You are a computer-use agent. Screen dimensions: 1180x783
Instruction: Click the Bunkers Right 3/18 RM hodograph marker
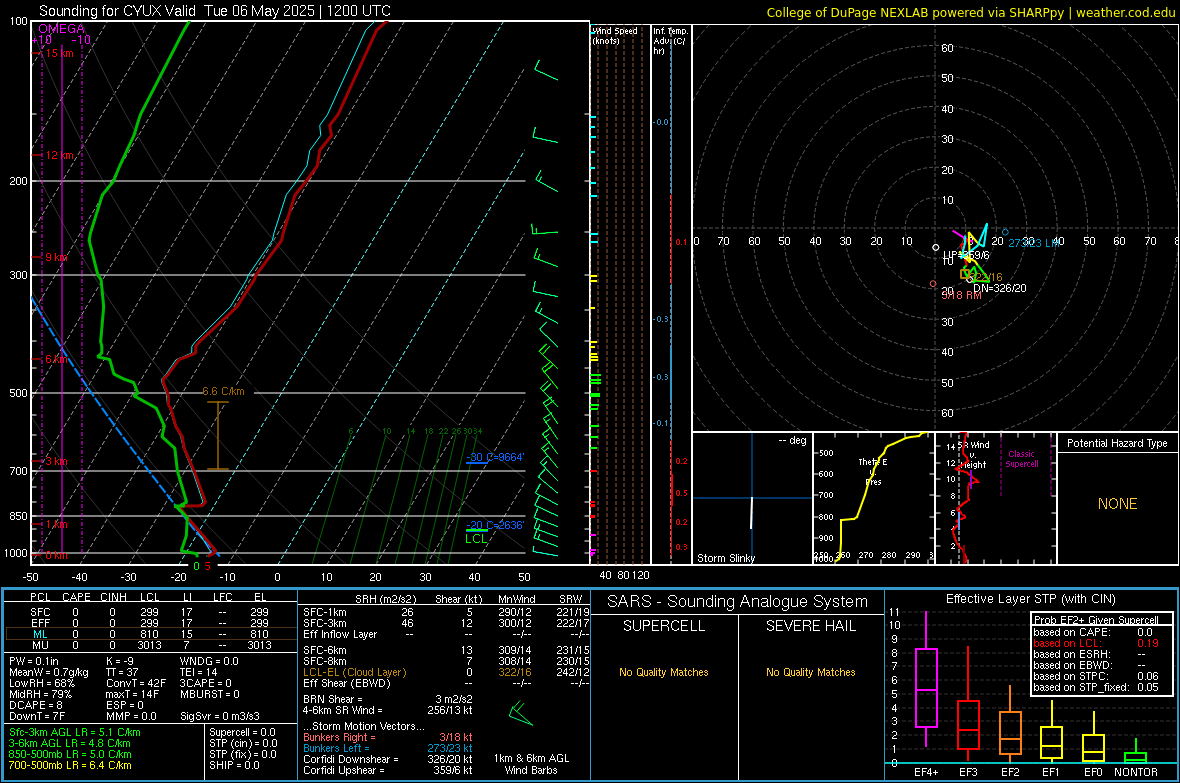tap(933, 284)
